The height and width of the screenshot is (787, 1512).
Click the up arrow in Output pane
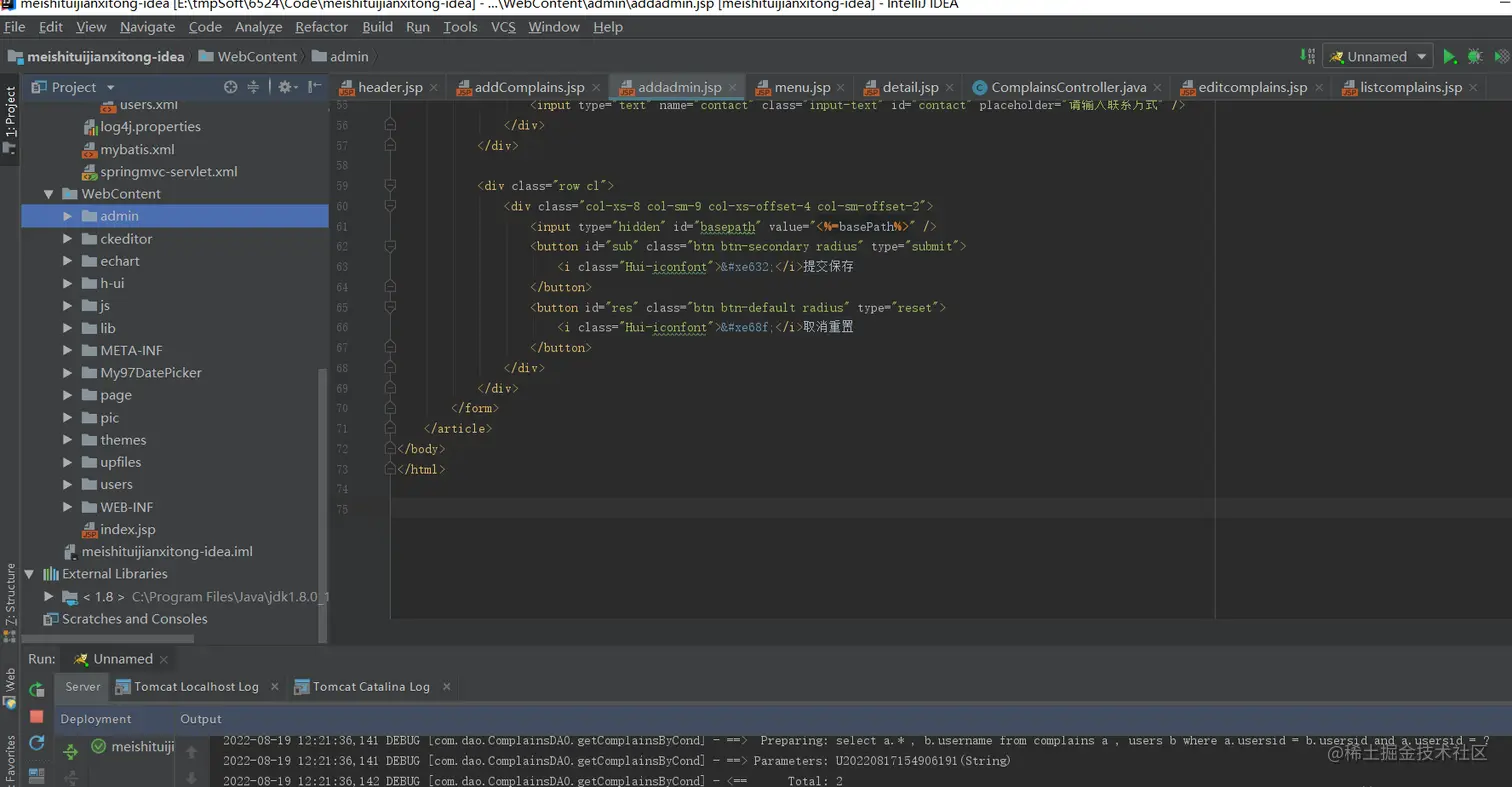click(192, 751)
